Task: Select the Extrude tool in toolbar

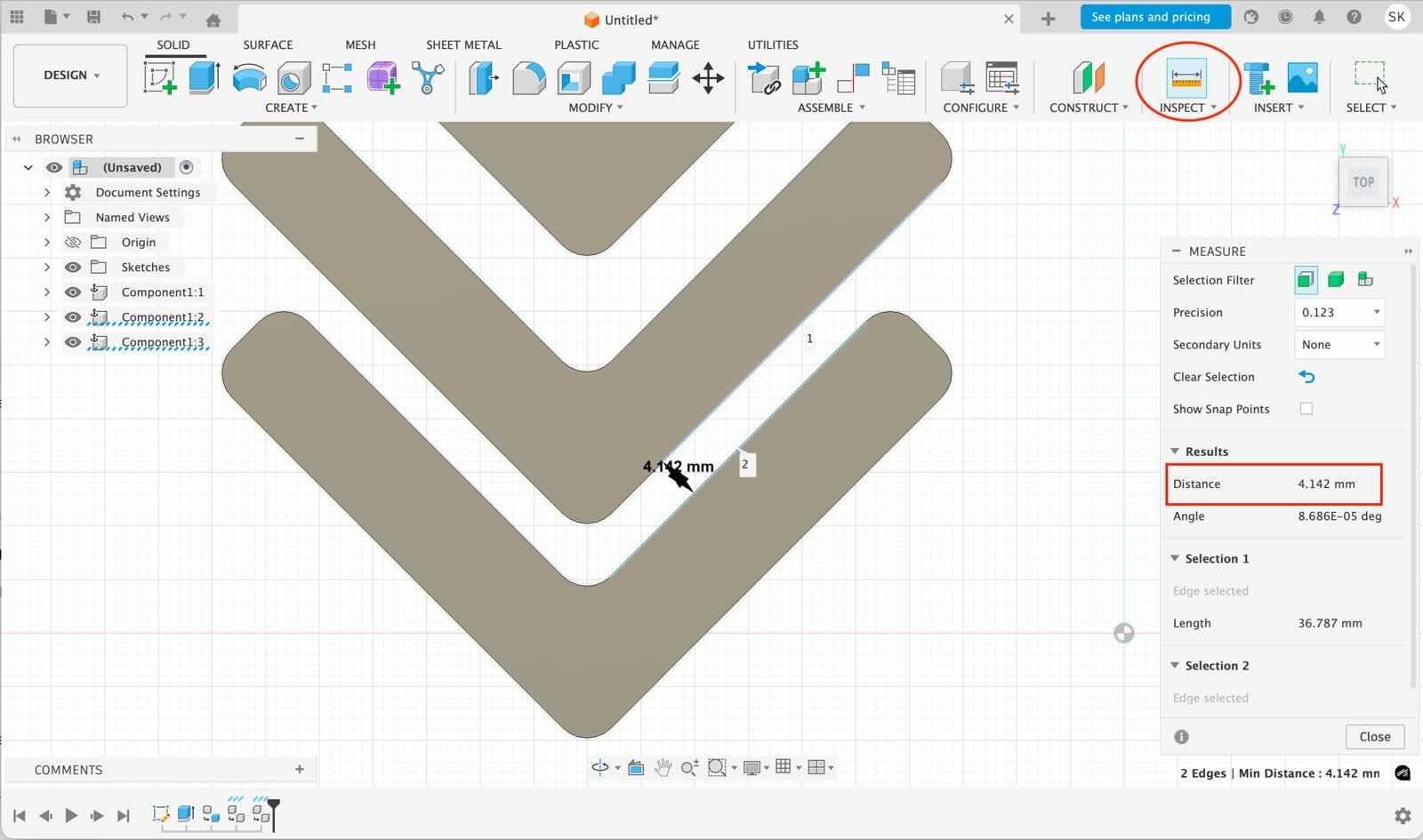Action: pos(204,78)
